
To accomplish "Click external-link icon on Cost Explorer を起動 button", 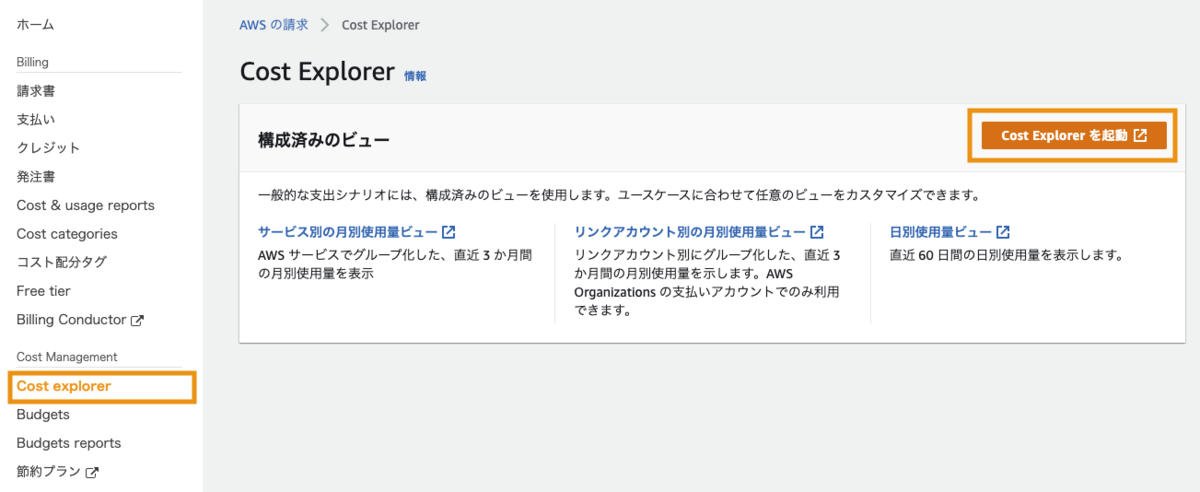I will point(1140,136).
